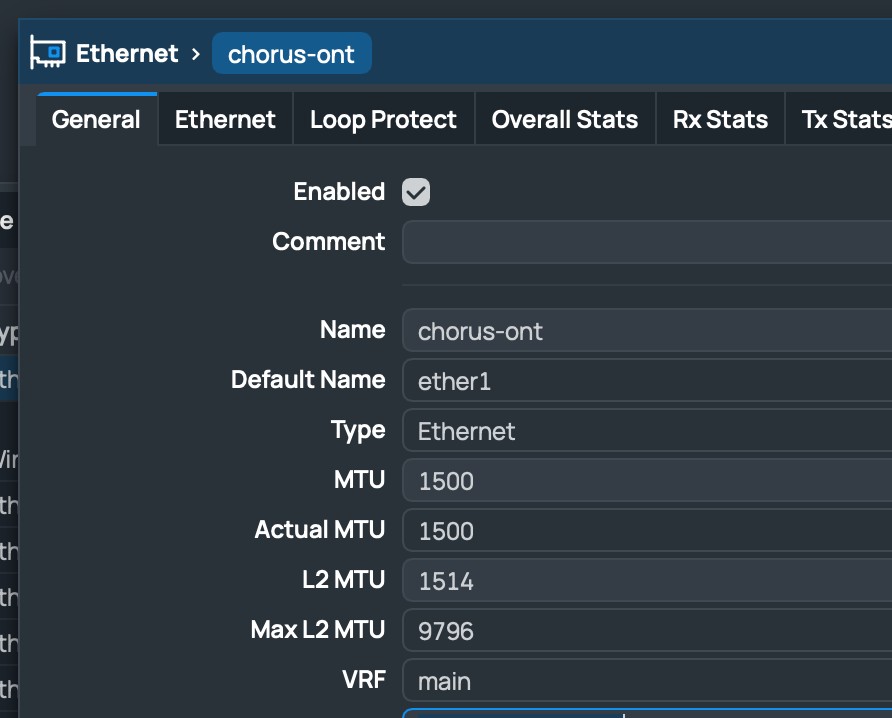Image resolution: width=892 pixels, height=718 pixels.
Task: Click into the Comment field
Action: pos(646,242)
